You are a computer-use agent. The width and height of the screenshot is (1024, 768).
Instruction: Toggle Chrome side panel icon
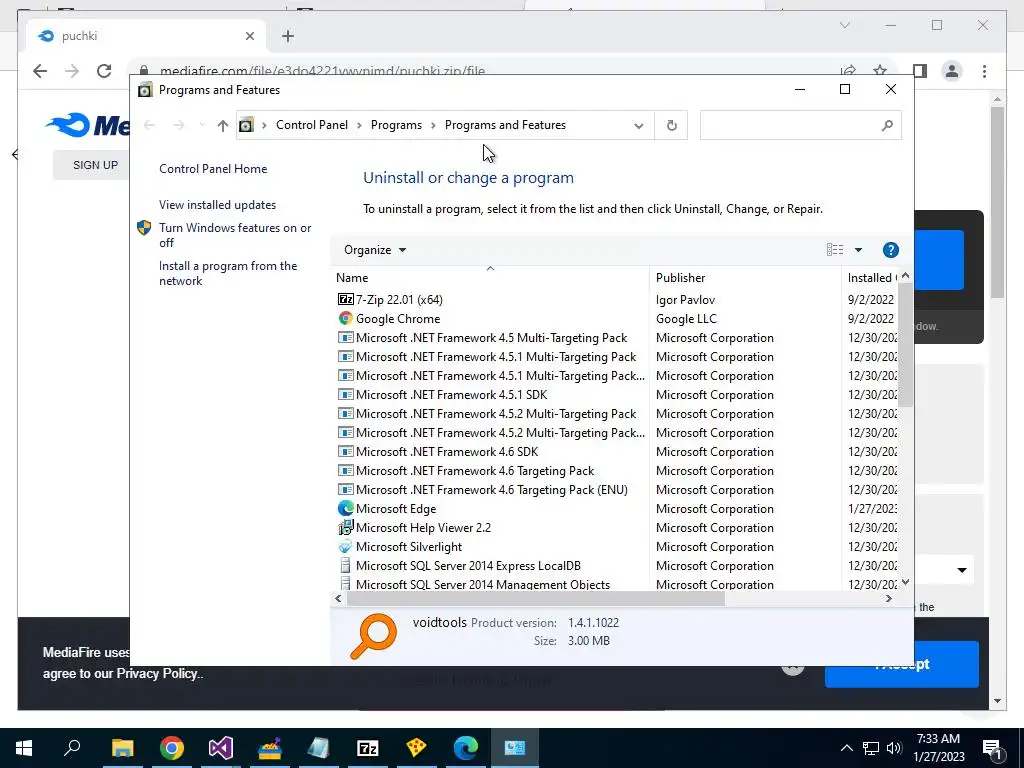point(920,71)
